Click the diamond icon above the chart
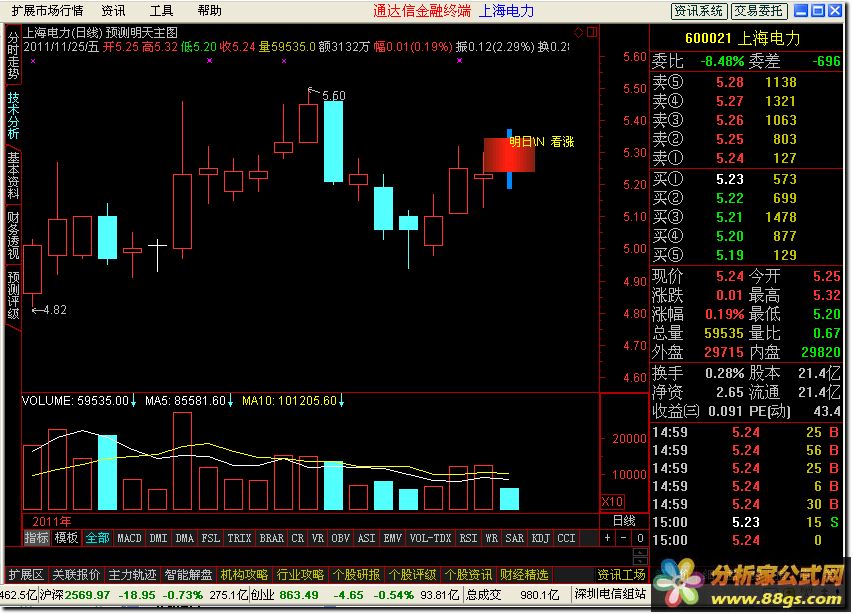The height and width of the screenshot is (614, 853). 579,33
